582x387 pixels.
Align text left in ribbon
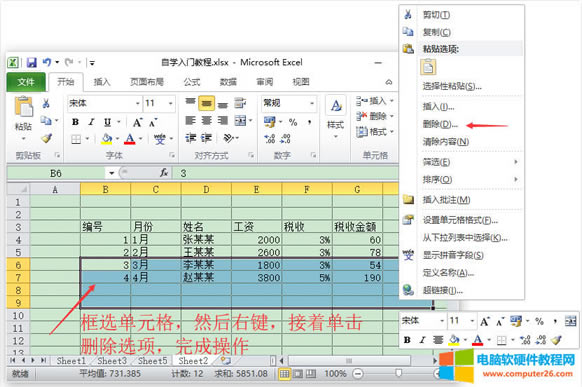(190, 120)
